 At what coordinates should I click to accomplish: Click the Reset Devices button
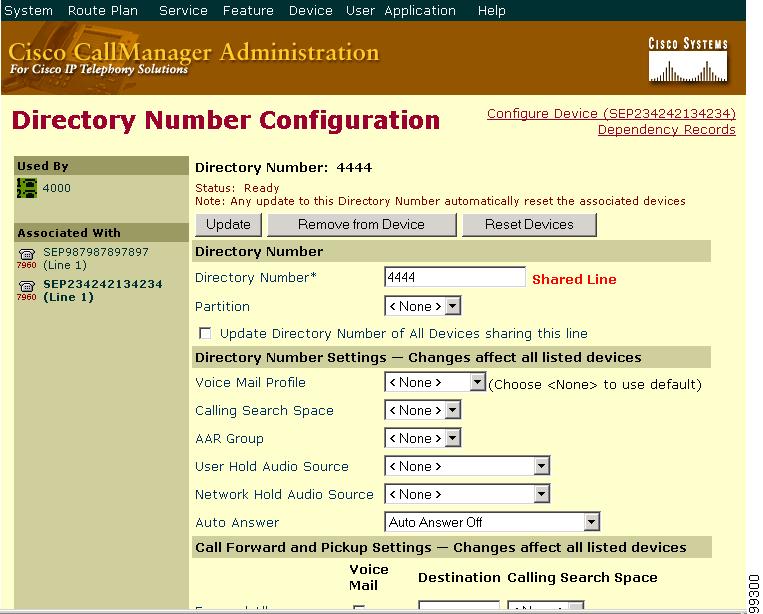[x=529, y=225]
